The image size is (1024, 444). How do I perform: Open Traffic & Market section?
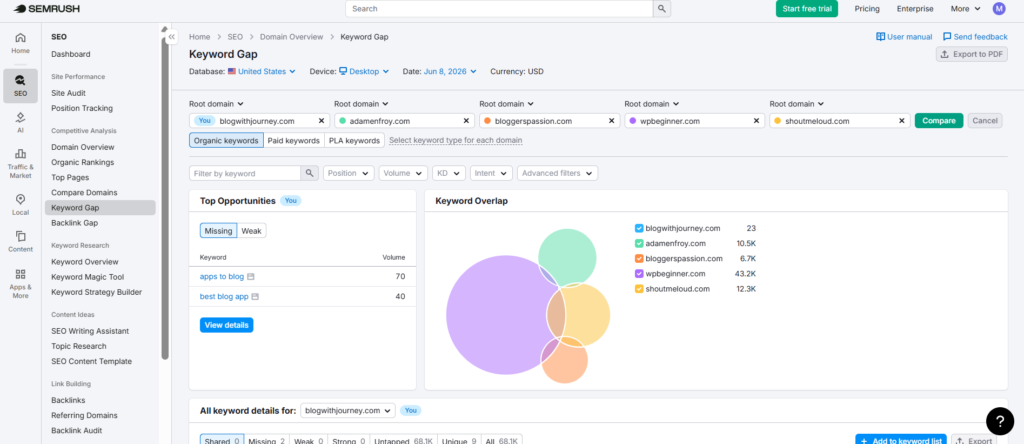pos(20,163)
